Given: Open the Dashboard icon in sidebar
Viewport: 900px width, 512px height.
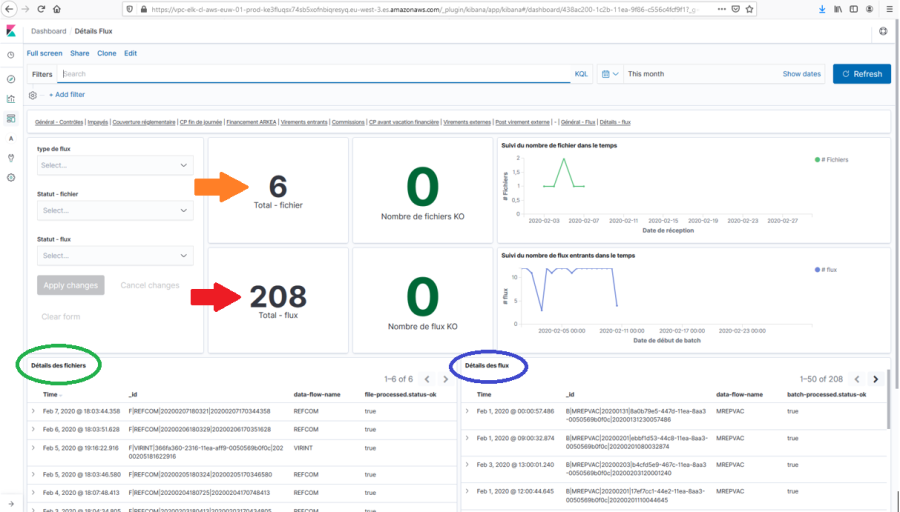Looking at the screenshot, I should point(11,118).
